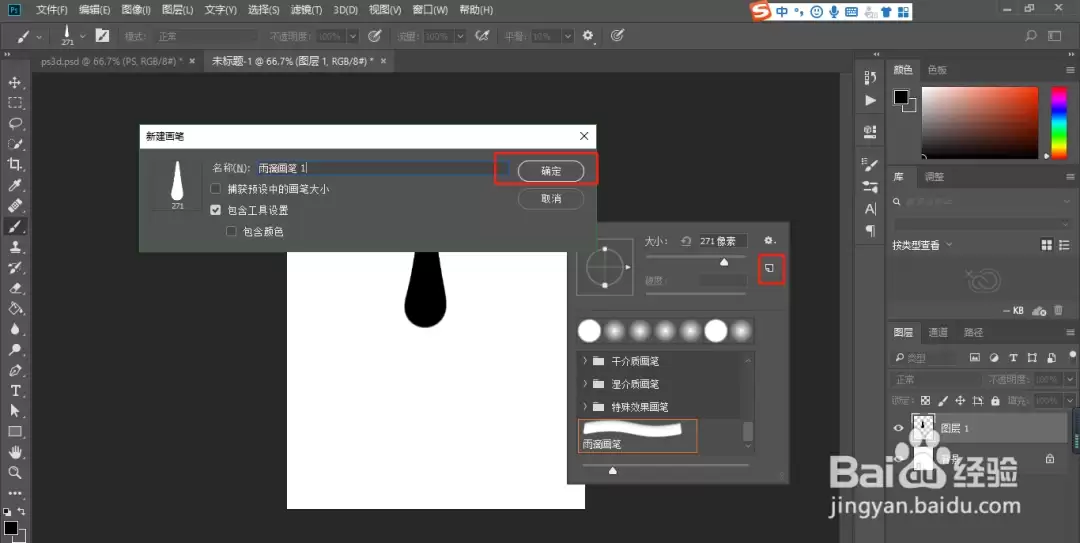Uncheck the 包含工具设置 checkbox
Image resolution: width=1080 pixels, height=543 pixels.
[x=216, y=210]
